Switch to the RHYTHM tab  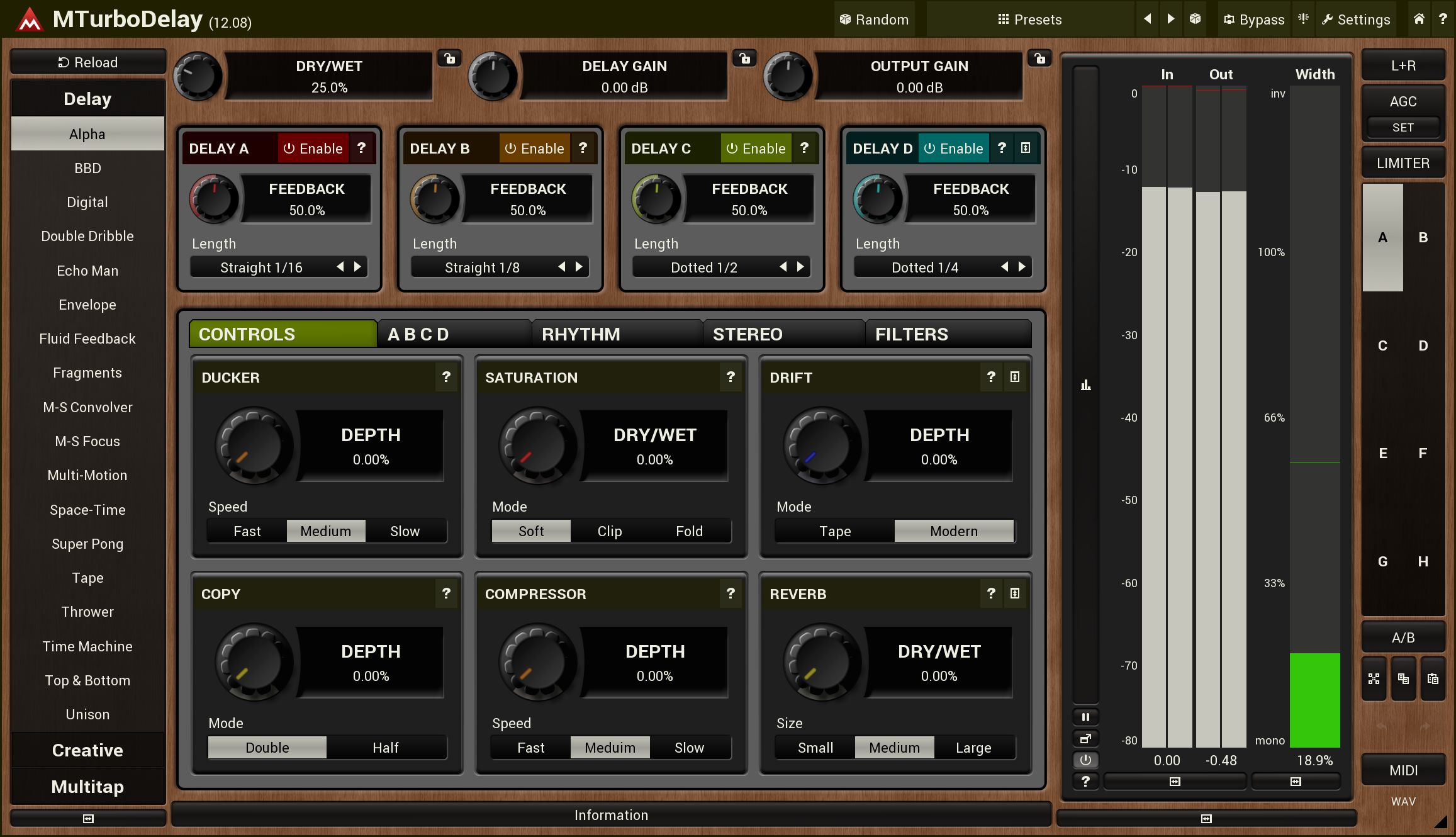click(x=617, y=334)
